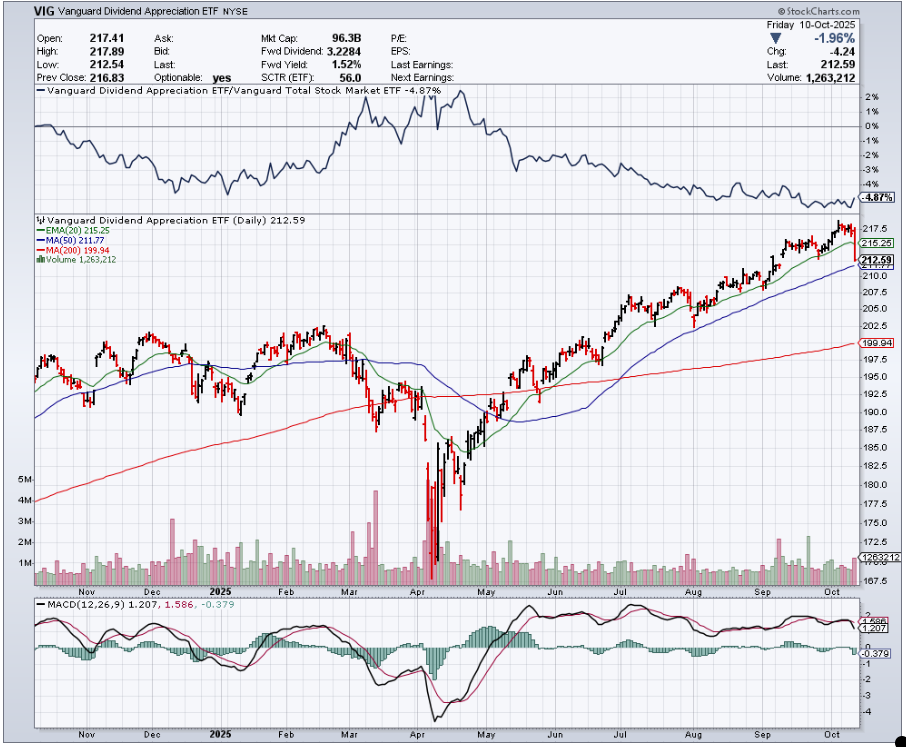Click the red MA(200) legend marker
The image size is (906, 747).
(x=41, y=249)
